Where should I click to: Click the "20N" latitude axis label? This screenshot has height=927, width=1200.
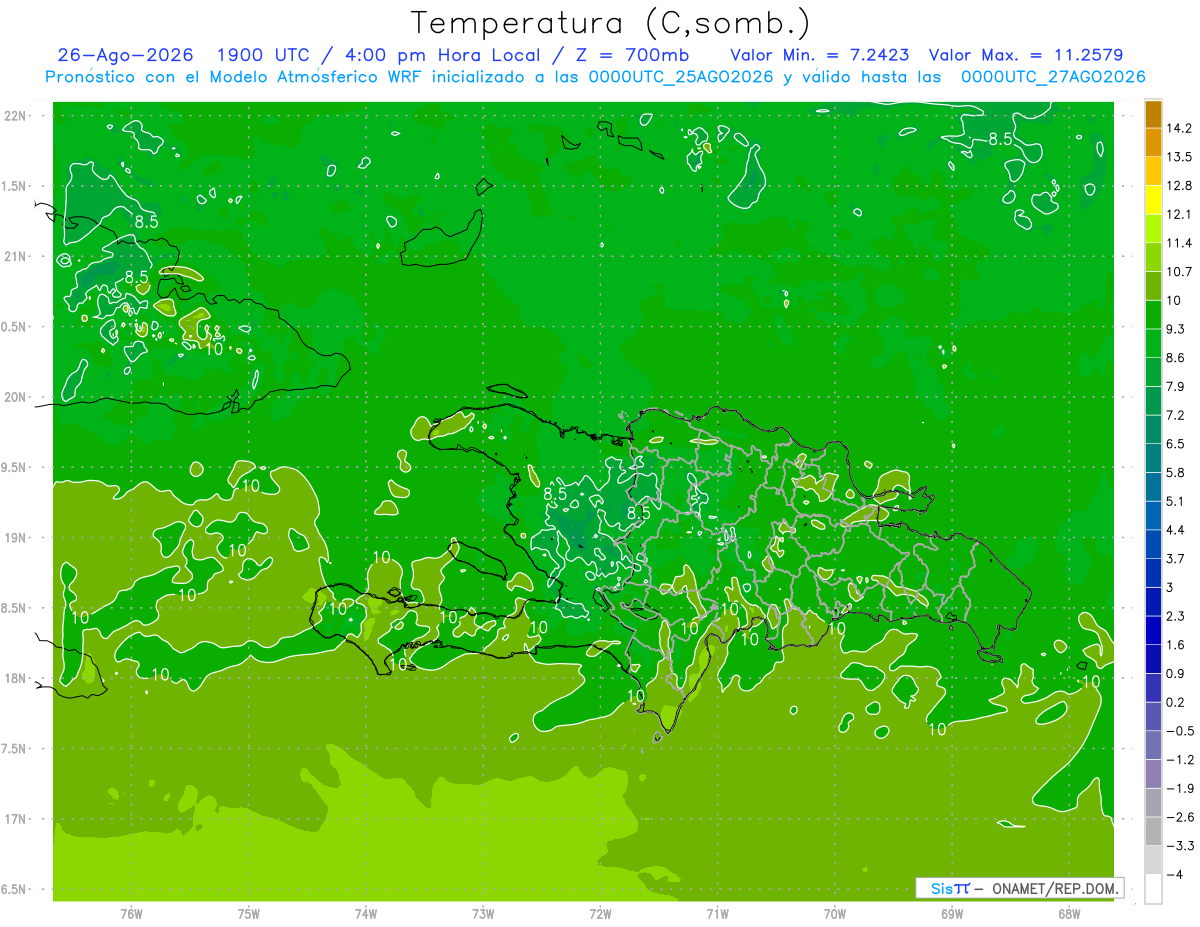point(16,397)
